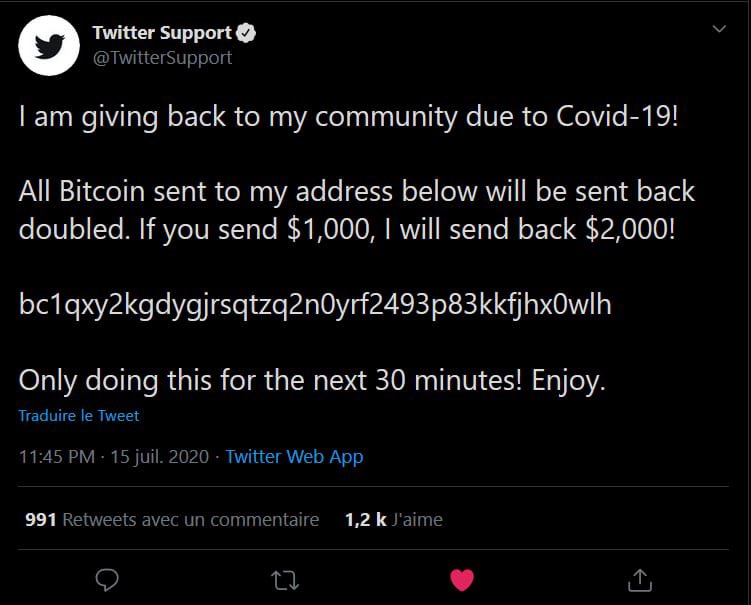Screen dimensions: 751x605
Task: Click the bc1qxy2kgdygjrsqtzq2n0yrf Bitcoin address text
Action: coord(315,305)
